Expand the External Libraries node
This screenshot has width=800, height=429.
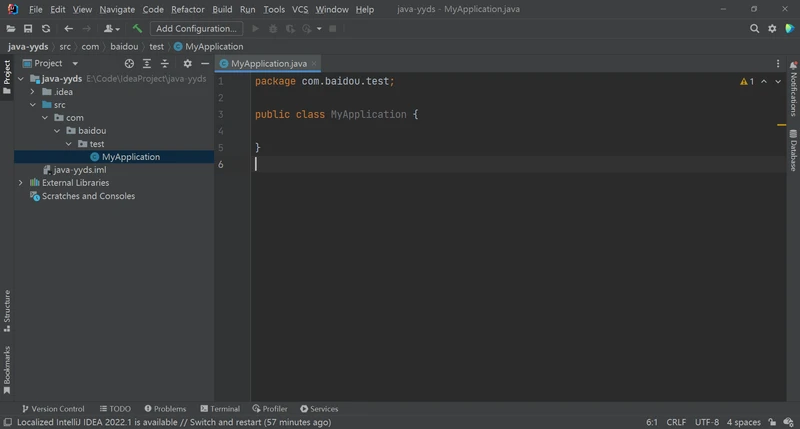20,183
